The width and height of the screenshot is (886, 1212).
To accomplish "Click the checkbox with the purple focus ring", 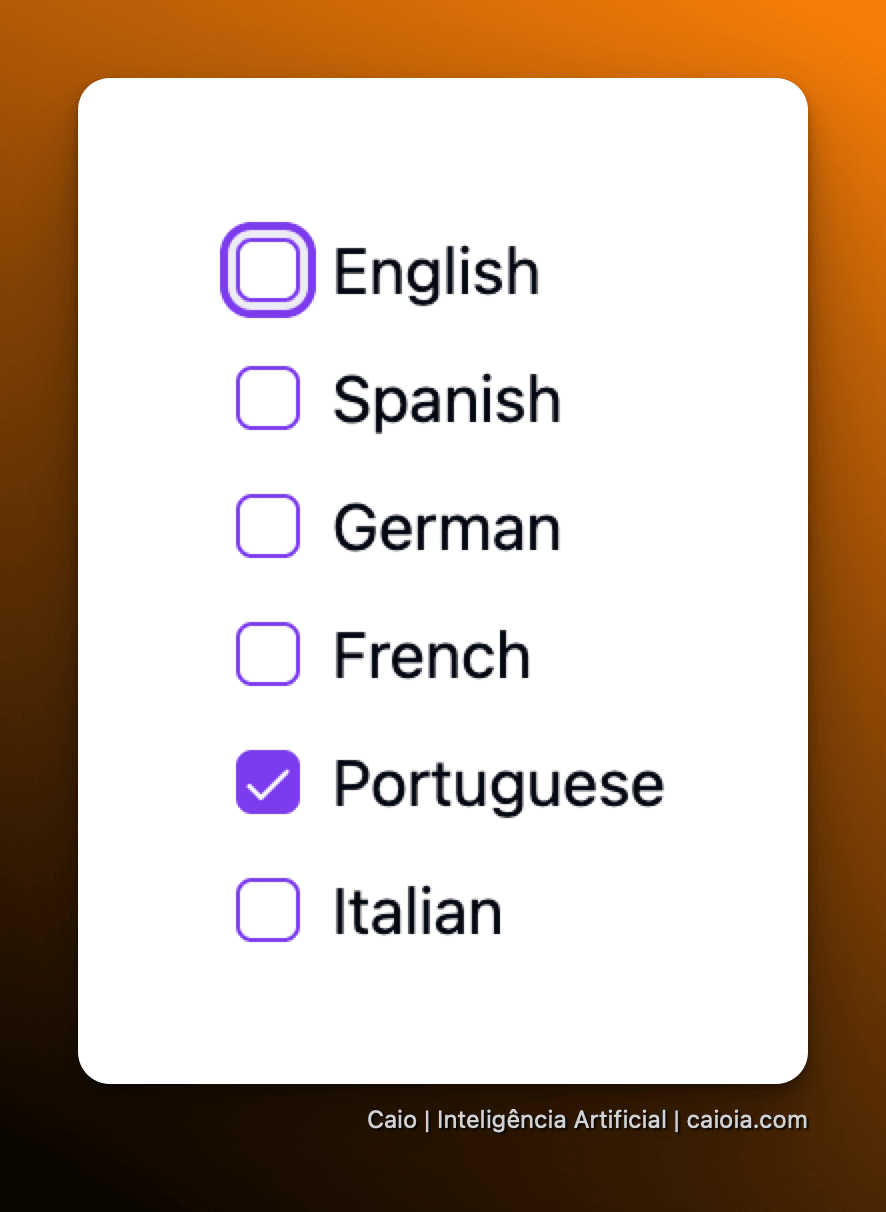I will pos(268,270).
